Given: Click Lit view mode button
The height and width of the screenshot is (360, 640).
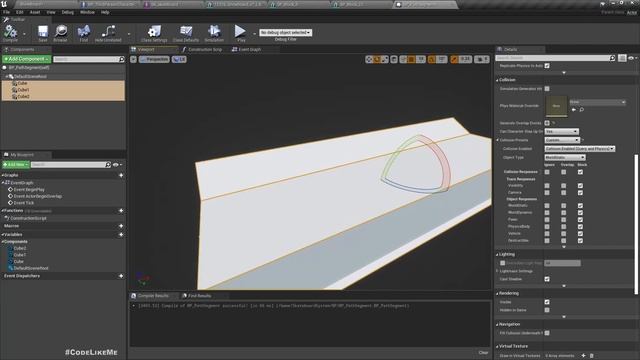Looking at the screenshot, I should (x=179, y=60).
